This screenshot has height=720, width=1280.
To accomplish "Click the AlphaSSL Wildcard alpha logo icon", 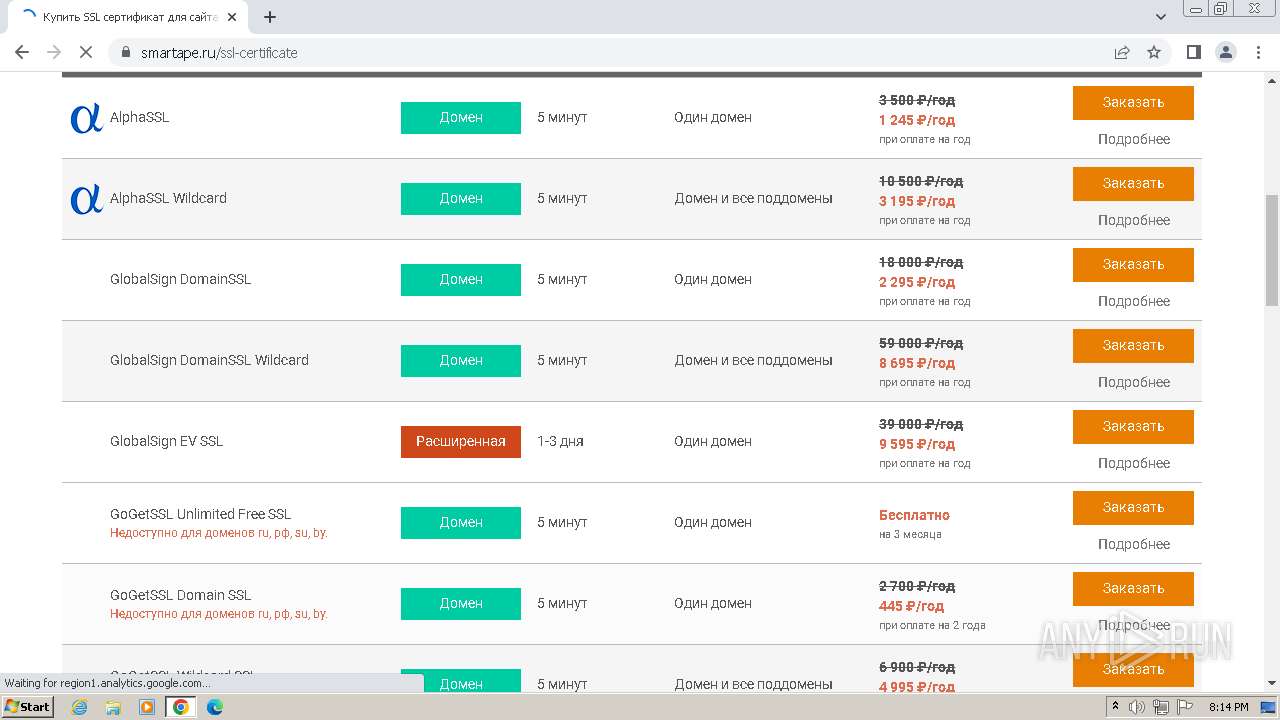I will coord(86,199).
